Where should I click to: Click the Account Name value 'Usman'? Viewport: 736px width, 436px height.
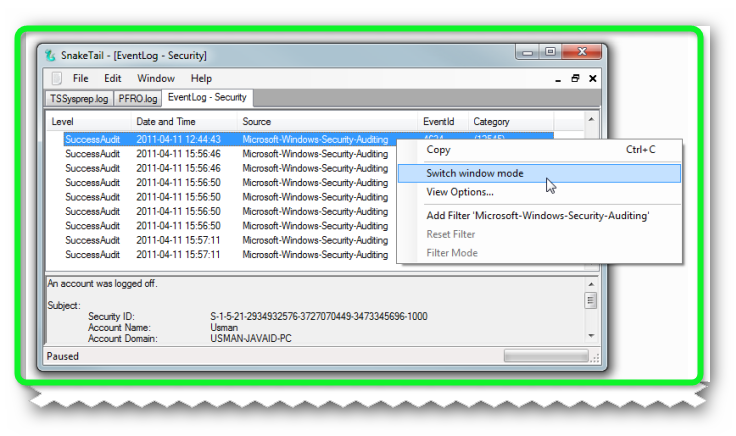pyautogui.click(x=224, y=328)
